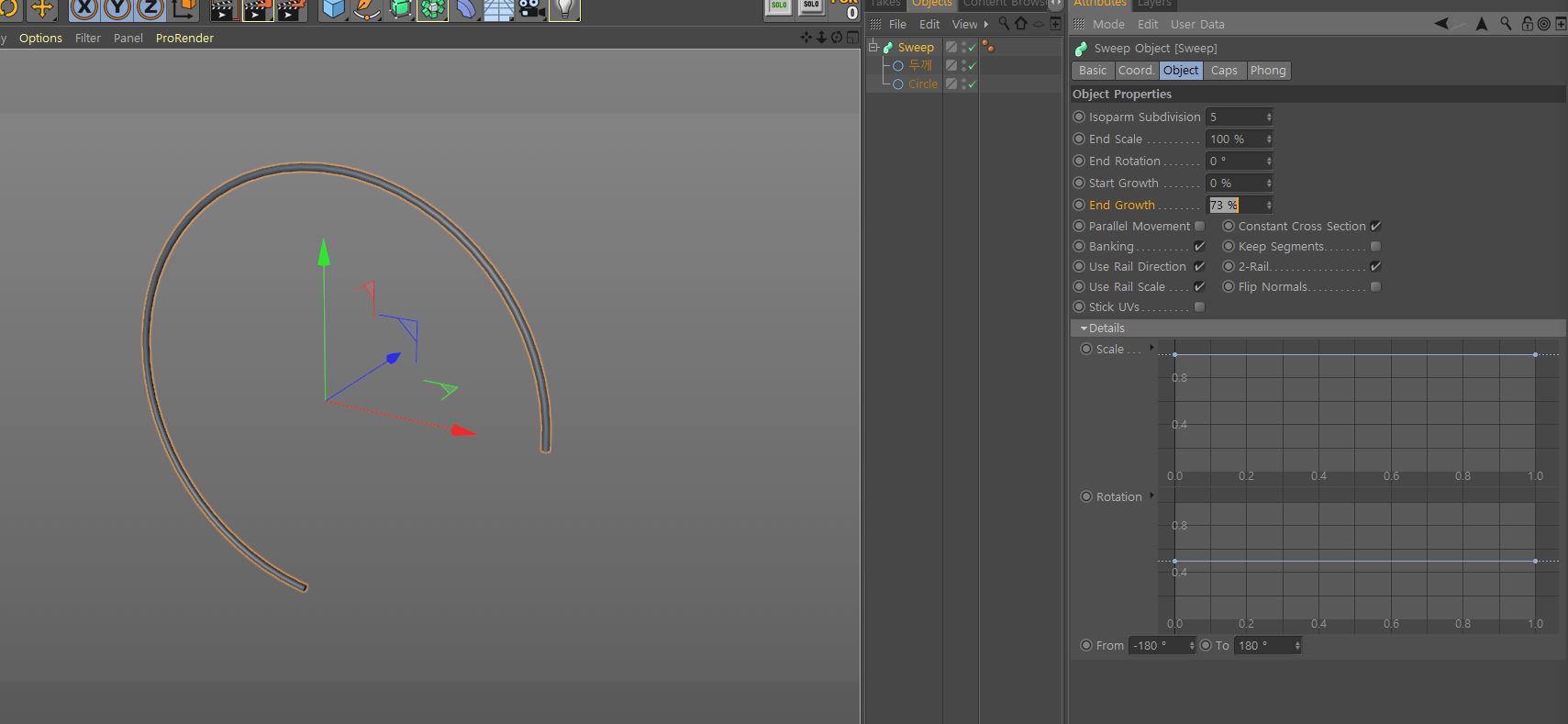Toggle the Z axis lock icon
Viewport: 1568px width, 724px height.
[x=150, y=9]
